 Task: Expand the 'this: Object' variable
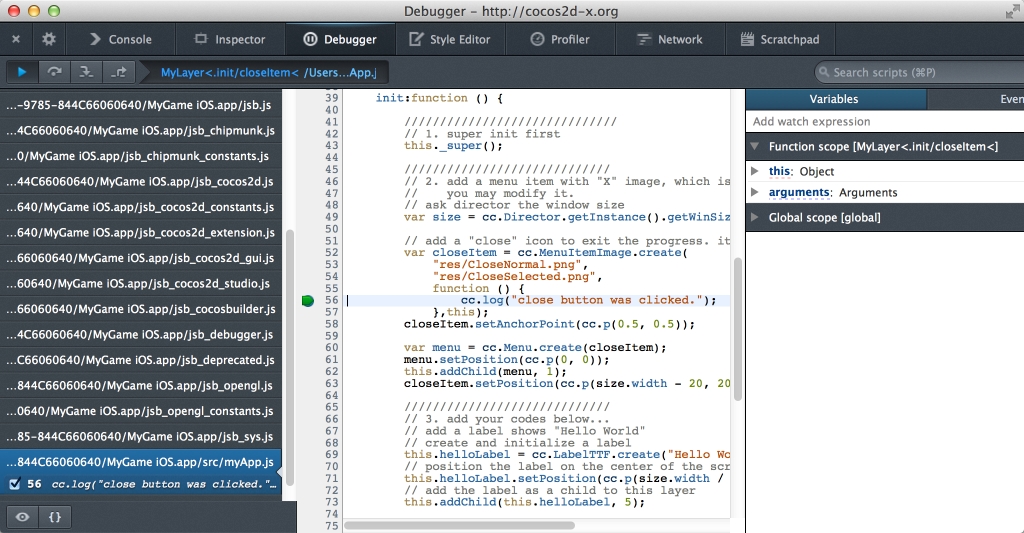coord(755,171)
